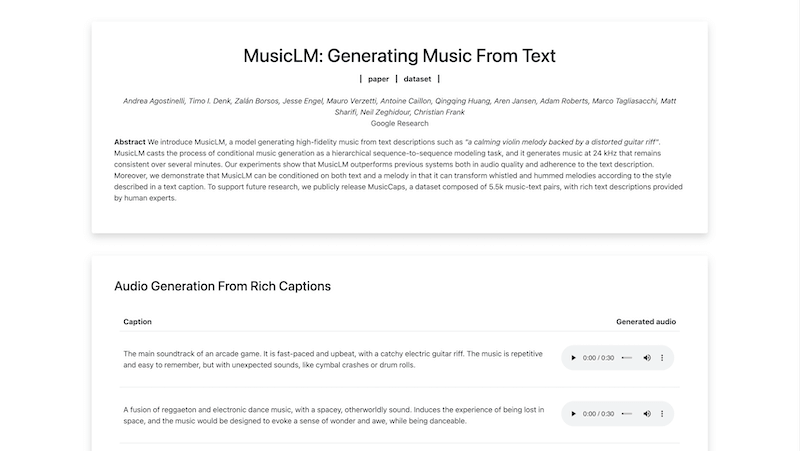Open the dataset link

click(x=418, y=78)
